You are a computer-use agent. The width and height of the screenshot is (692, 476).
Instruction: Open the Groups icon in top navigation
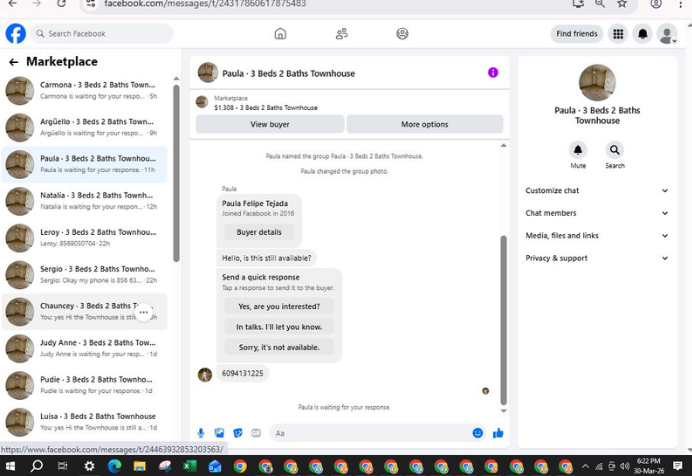point(402,34)
